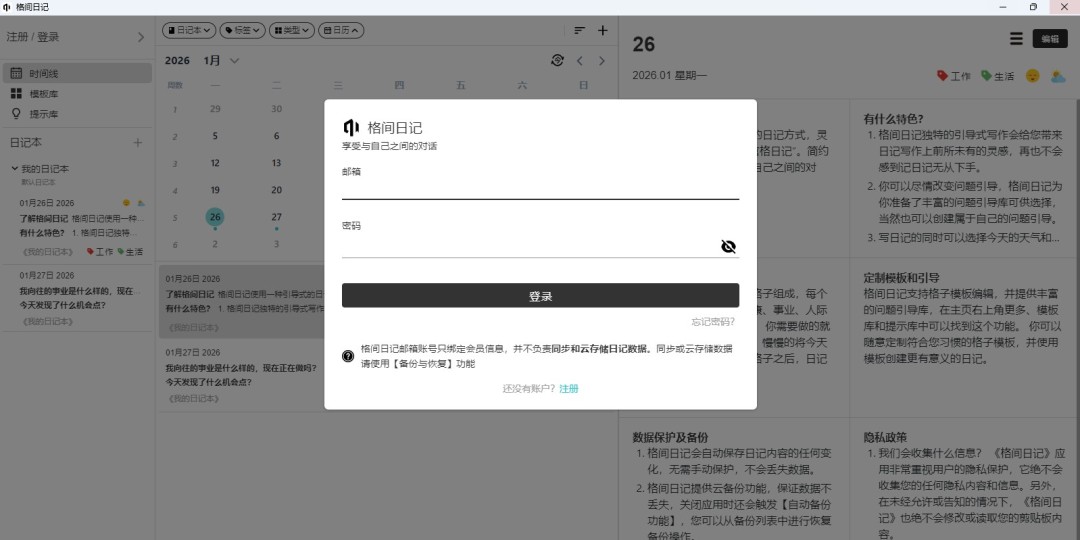Click the mood emoji icon in header
The height and width of the screenshot is (540, 1080).
point(1032,76)
